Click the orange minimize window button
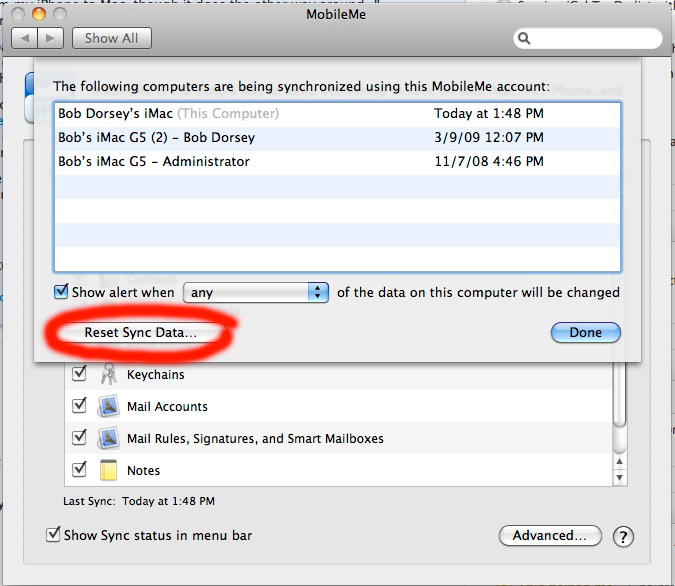This screenshot has height=586, width=675. click(39, 14)
